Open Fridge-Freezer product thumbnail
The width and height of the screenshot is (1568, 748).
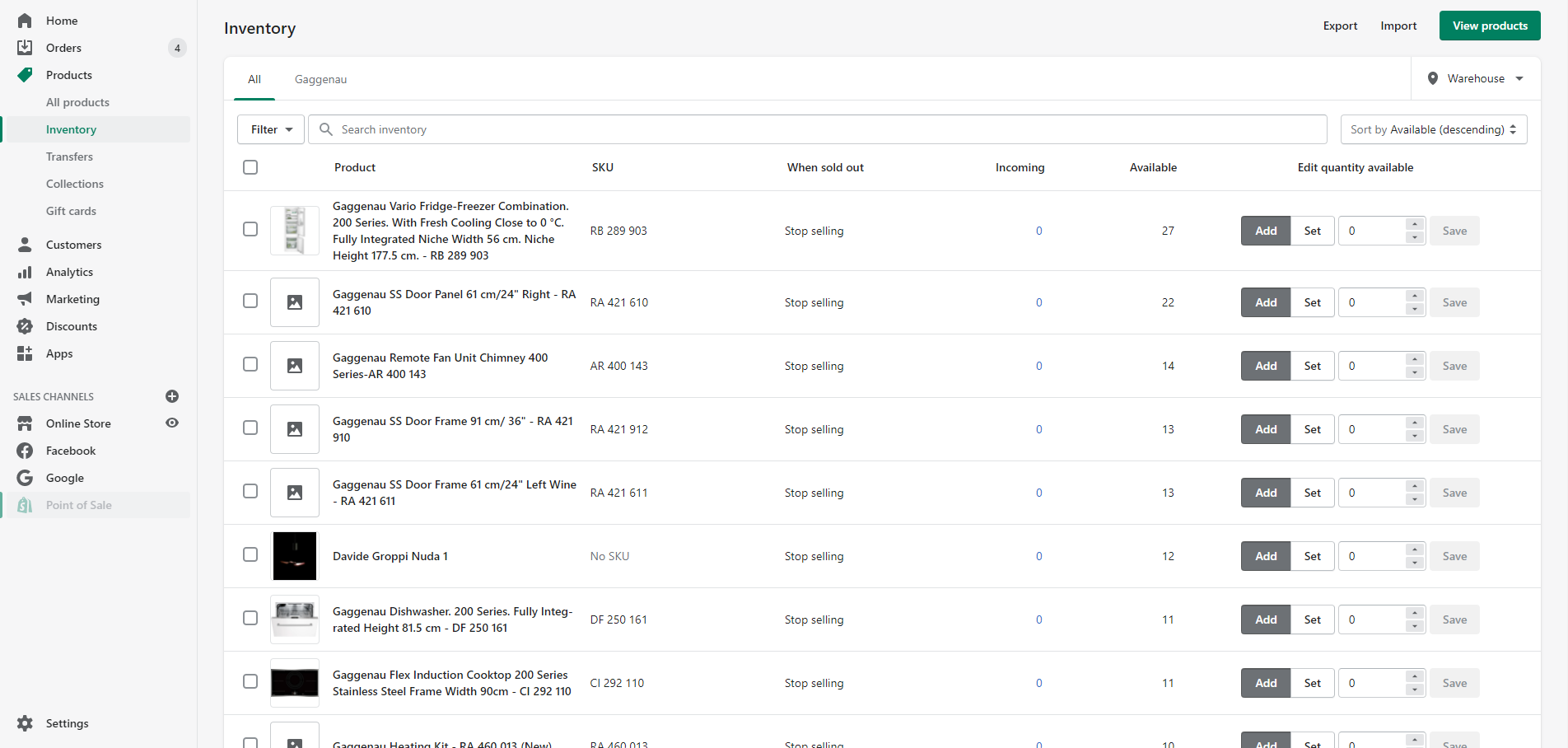coord(295,231)
